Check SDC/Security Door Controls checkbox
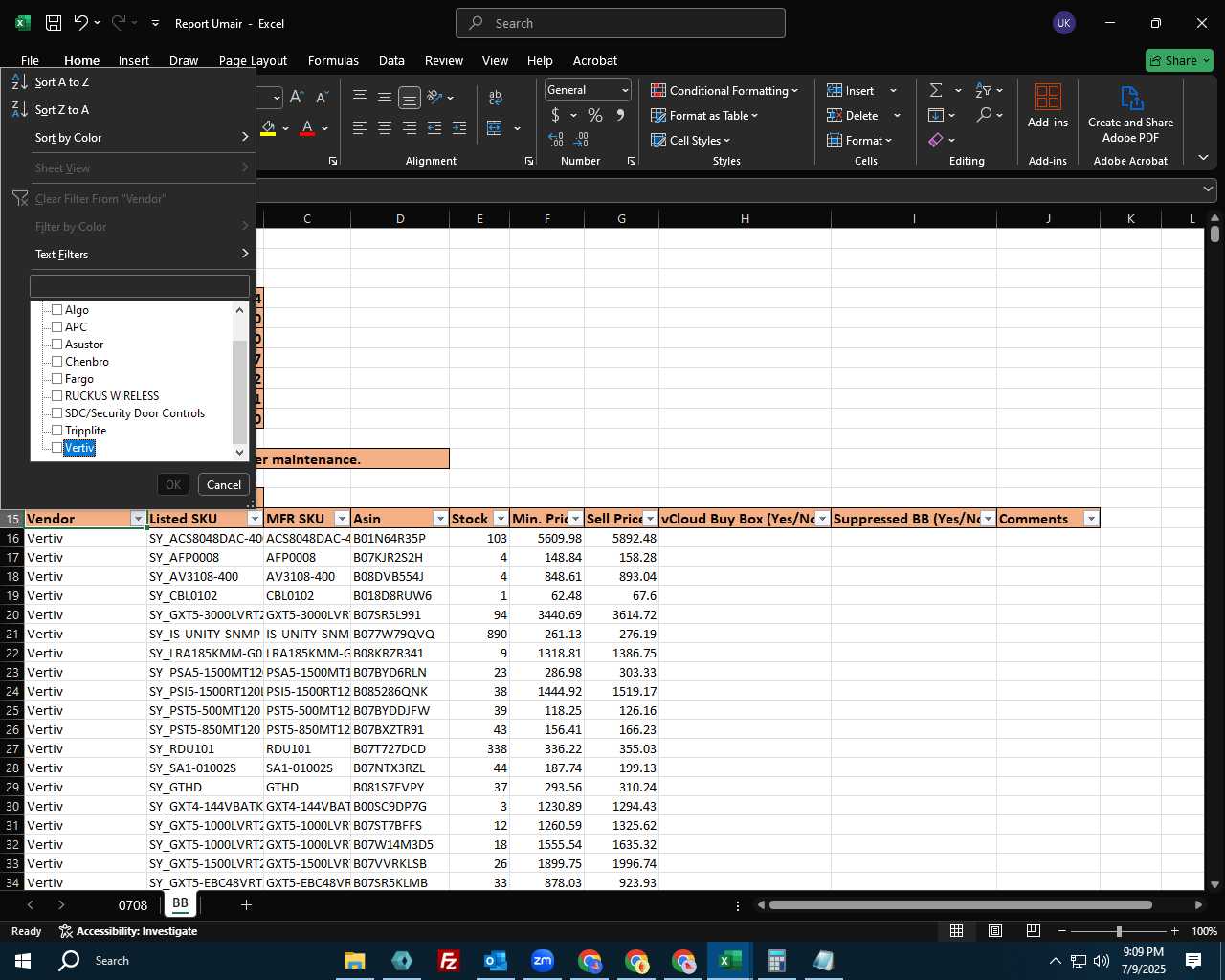1225x980 pixels. click(56, 413)
